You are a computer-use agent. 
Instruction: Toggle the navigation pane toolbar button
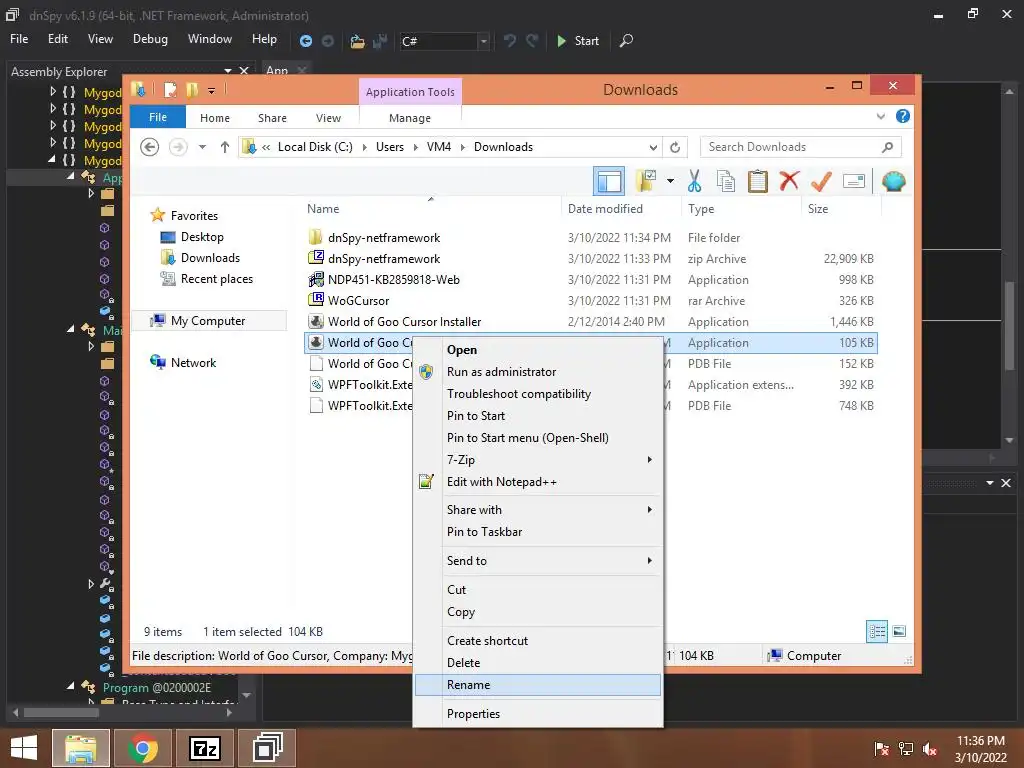click(x=609, y=181)
